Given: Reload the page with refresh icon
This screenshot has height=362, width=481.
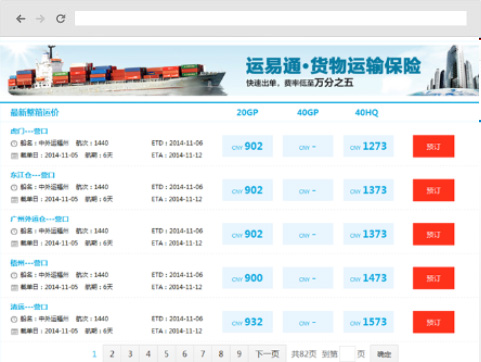Looking at the screenshot, I should tap(60, 19).
